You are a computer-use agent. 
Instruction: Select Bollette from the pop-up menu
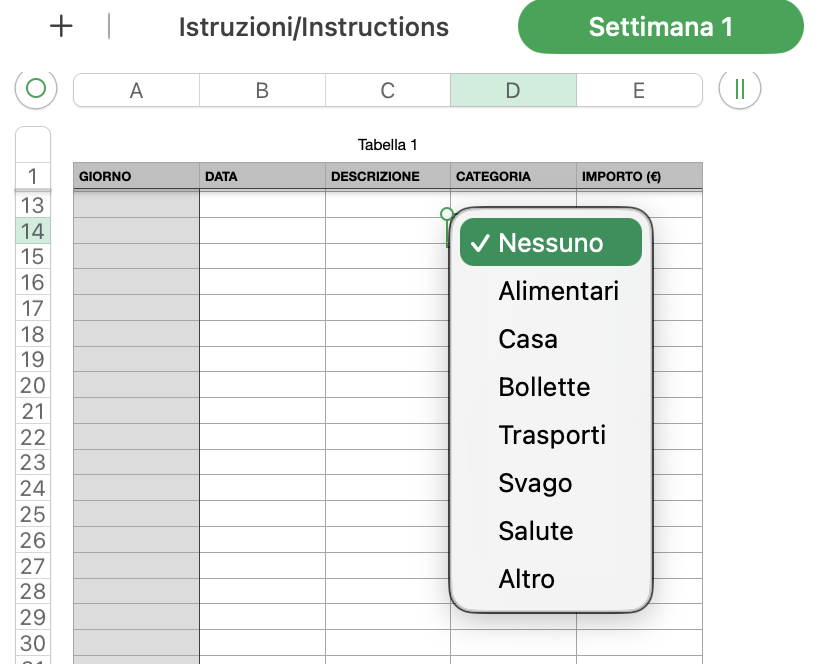(544, 387)
